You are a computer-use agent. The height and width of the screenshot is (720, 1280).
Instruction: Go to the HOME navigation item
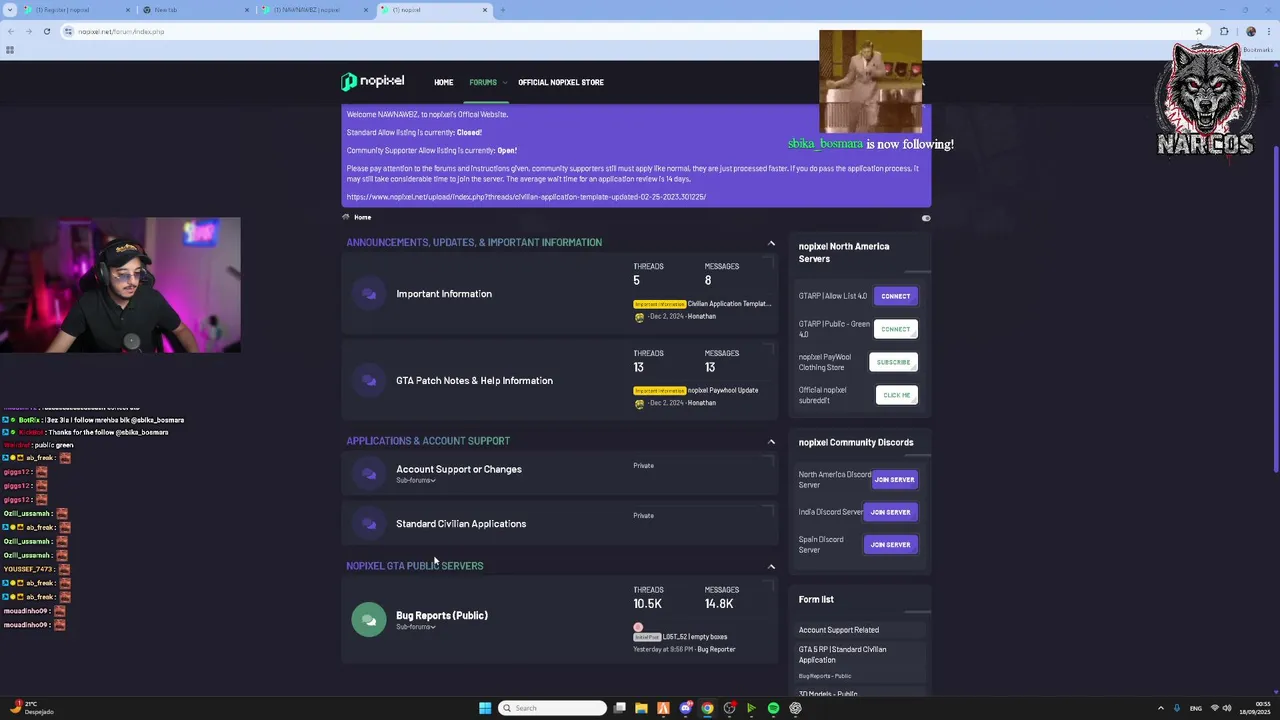coord(443,82)
